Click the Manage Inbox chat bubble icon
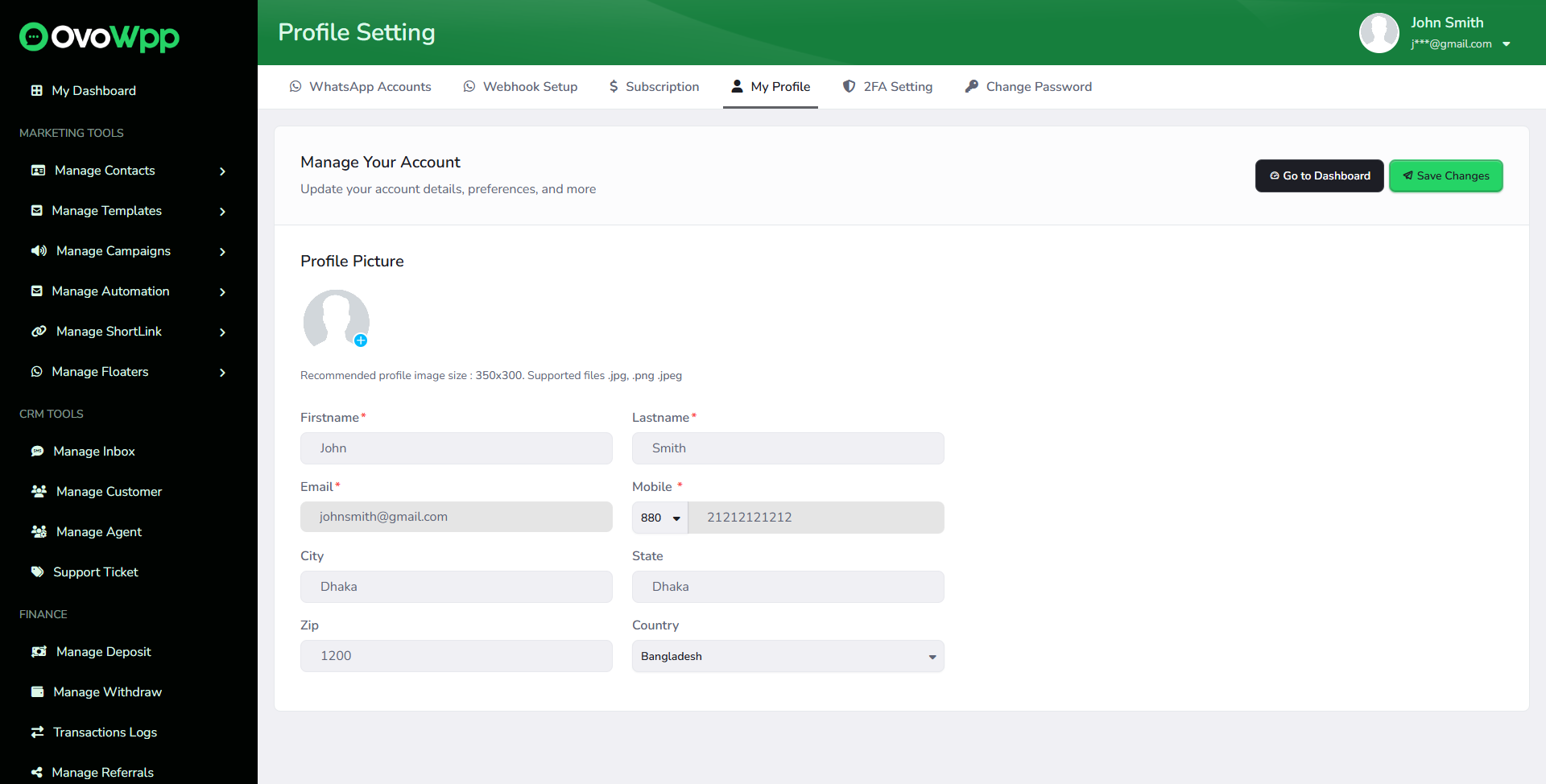Image resolution: width=1546 pixels, height=784 pixels. click(37, 452)
